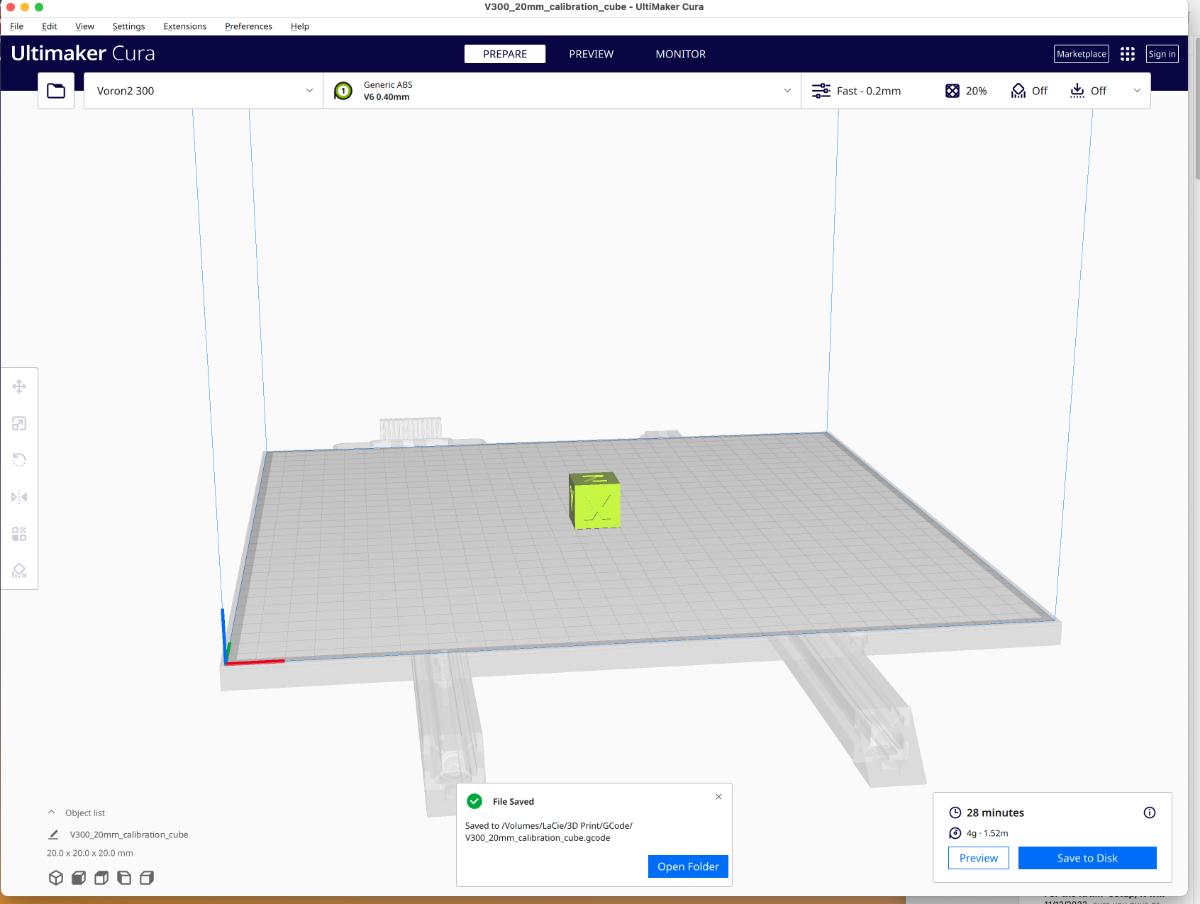The image size is (1200, 904).
Task: Switch to the right side view icon
Action: point(147,878)
